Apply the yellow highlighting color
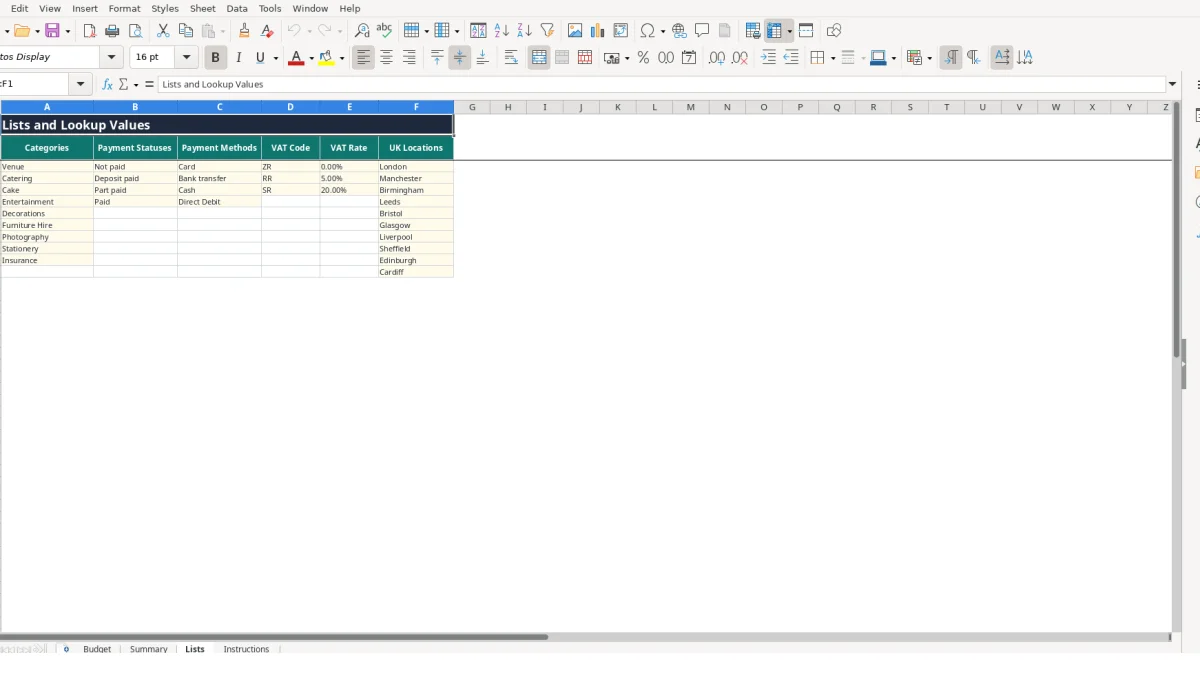This screenshot has width=1200, height=675. [x=326, y=58]
